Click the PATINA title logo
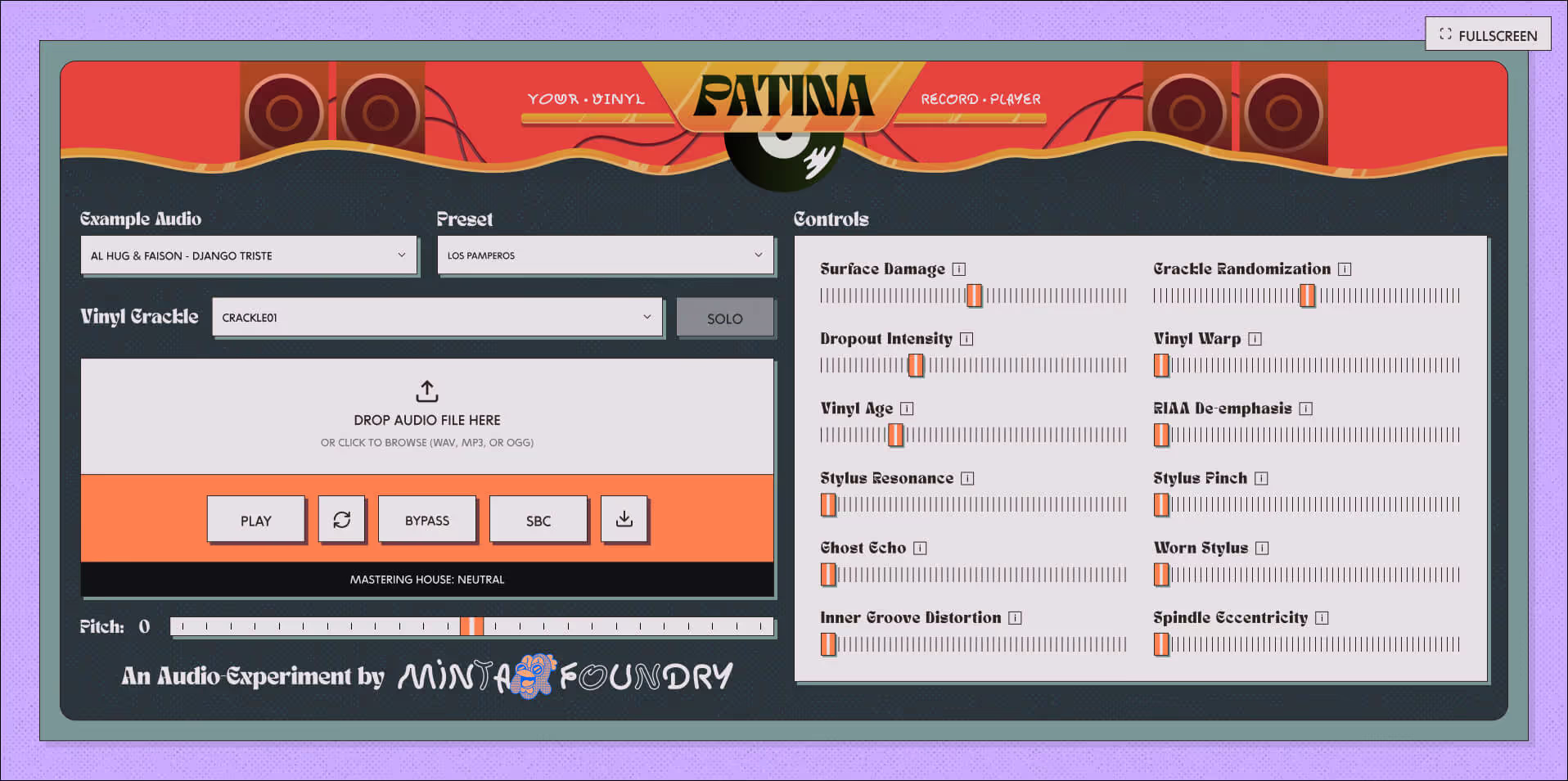 coord(783,97)
